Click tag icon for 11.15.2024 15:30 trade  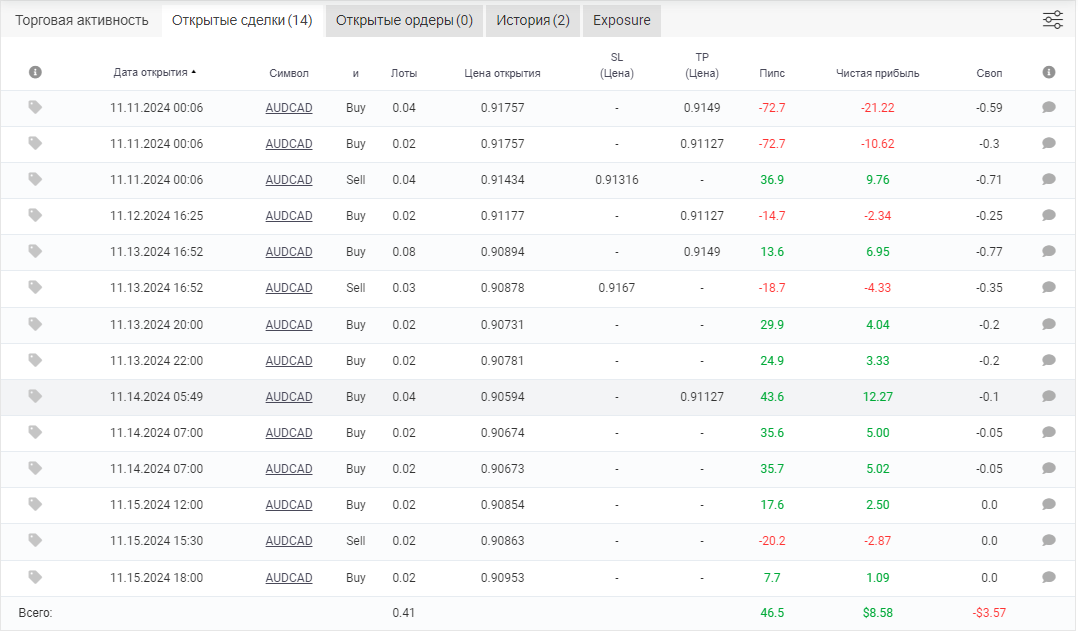tap(35, 540)
